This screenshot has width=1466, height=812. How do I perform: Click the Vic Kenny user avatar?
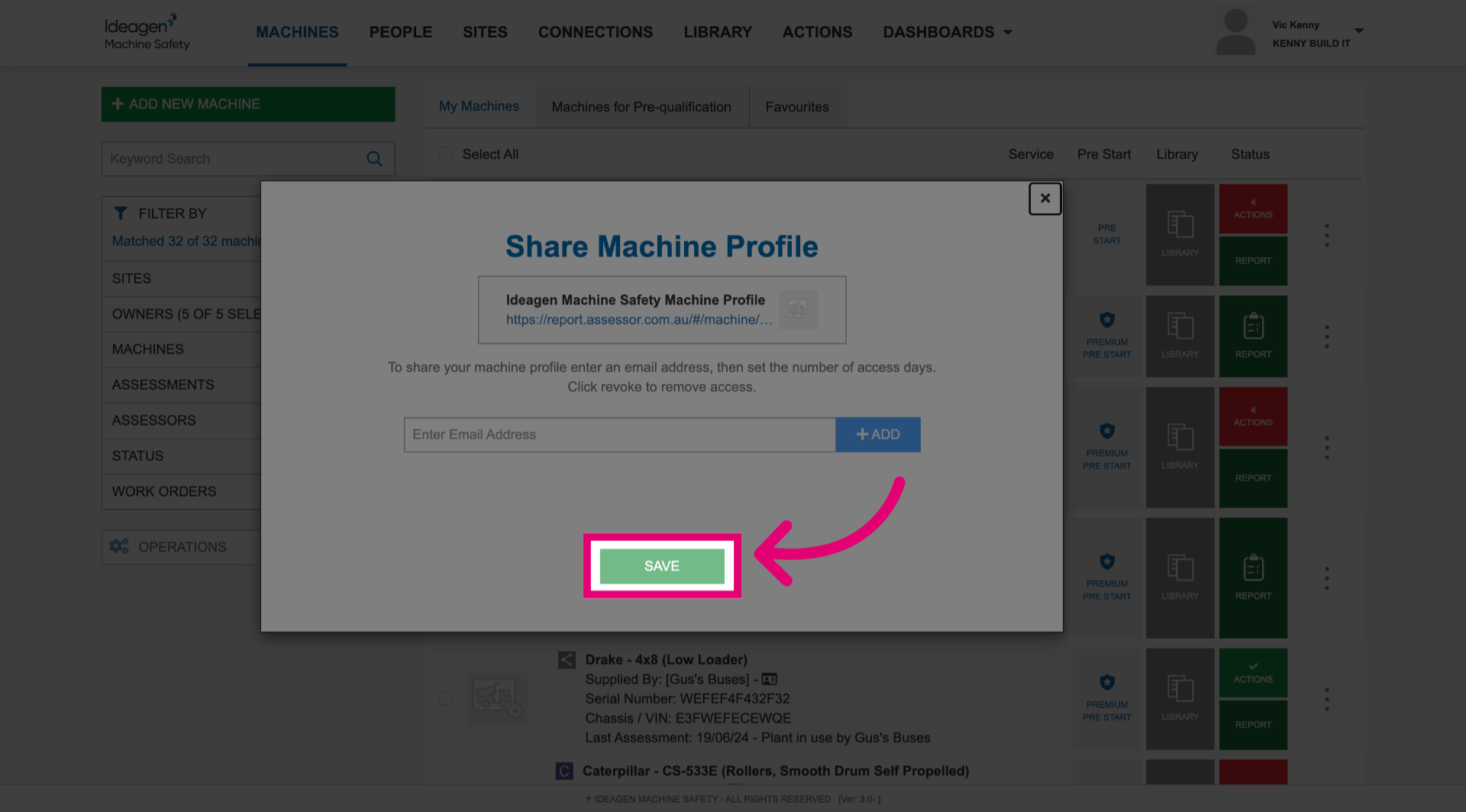point(1235,32)
